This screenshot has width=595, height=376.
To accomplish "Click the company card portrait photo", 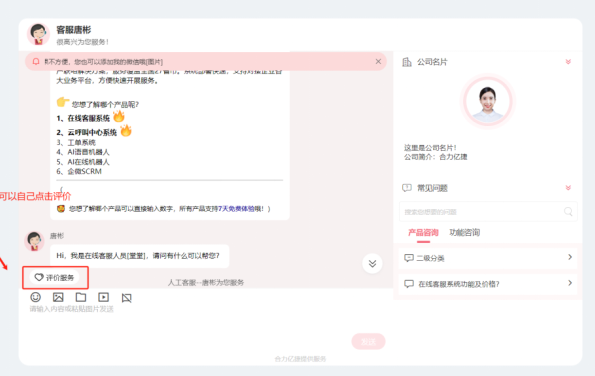I will pos(488,101).
